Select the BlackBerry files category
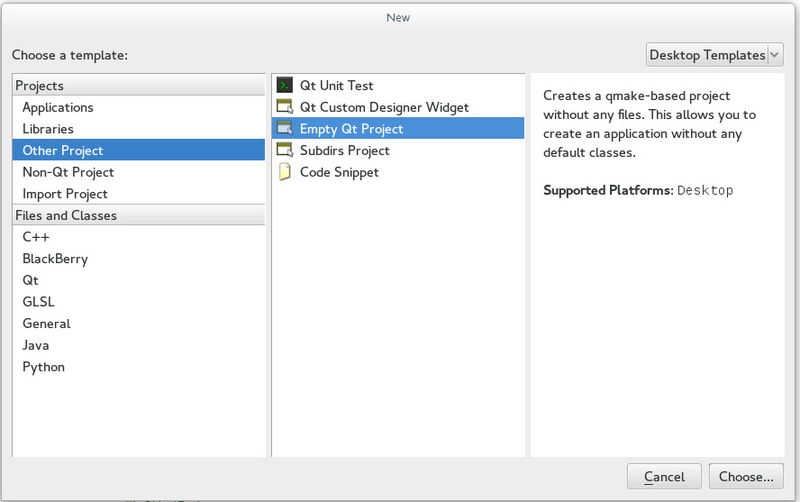This screenshot has width=800, height=502. point(55,259)
